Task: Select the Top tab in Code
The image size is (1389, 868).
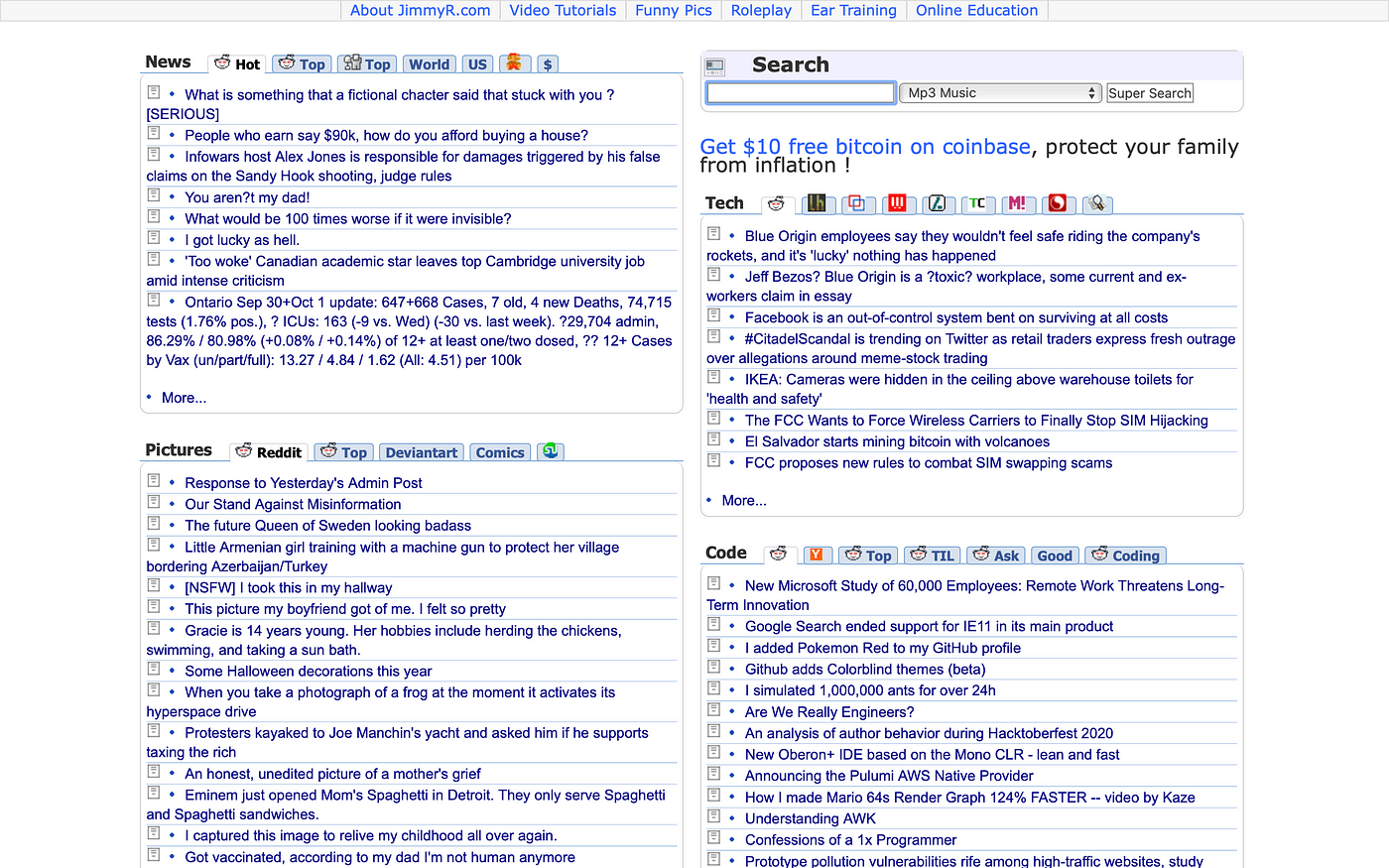Action: tap(868, 556)
